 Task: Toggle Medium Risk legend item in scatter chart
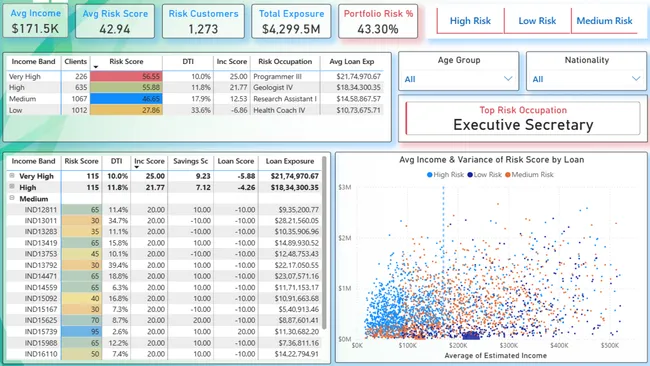529,175
